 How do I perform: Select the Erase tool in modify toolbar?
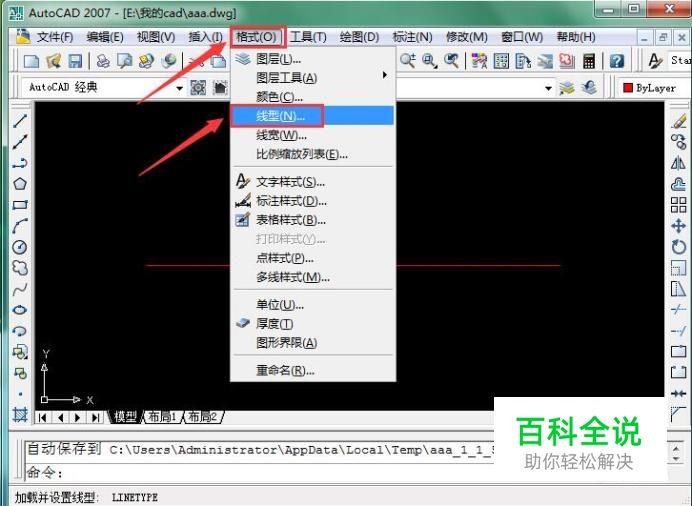tap(679, 120)
